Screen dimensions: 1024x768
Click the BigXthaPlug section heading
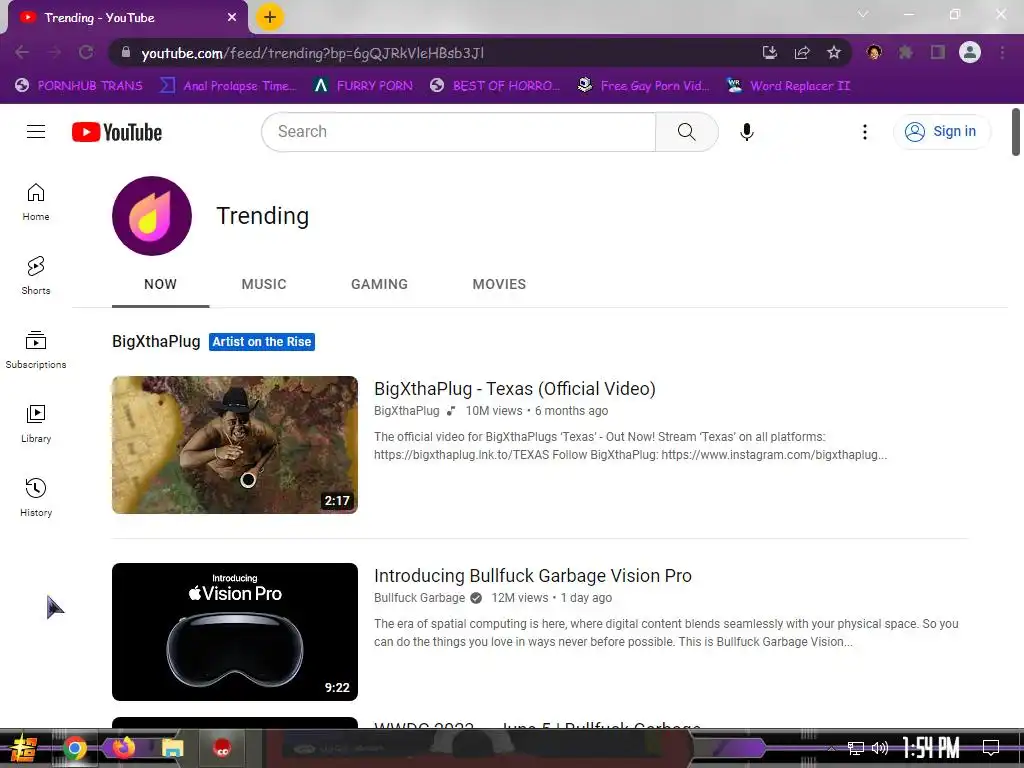156,342
